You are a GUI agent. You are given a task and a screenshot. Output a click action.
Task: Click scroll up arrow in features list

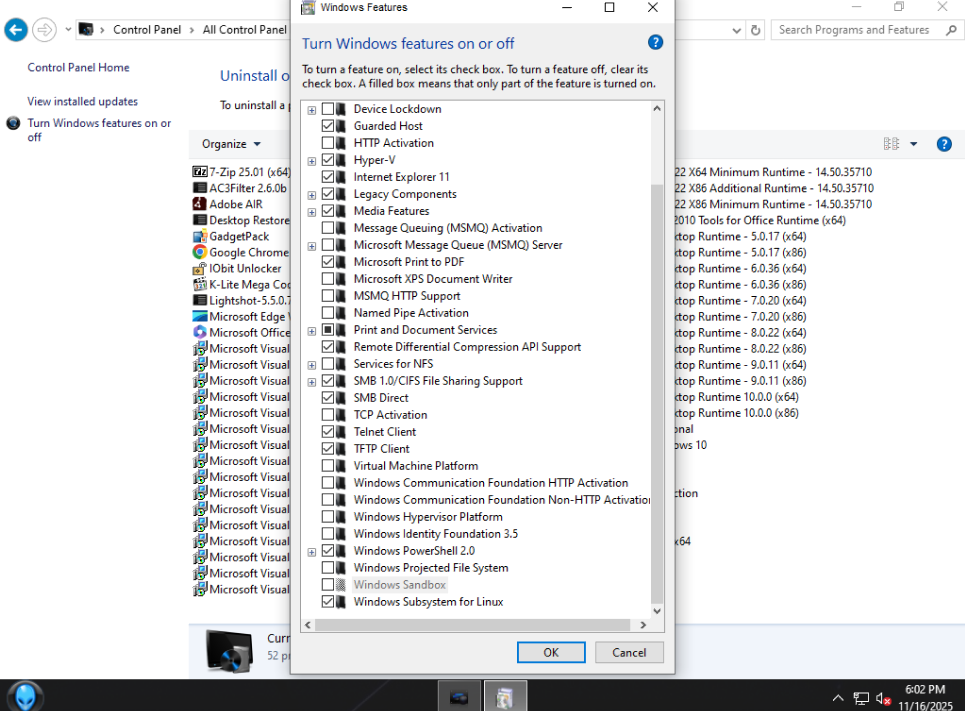click(657, 108)
